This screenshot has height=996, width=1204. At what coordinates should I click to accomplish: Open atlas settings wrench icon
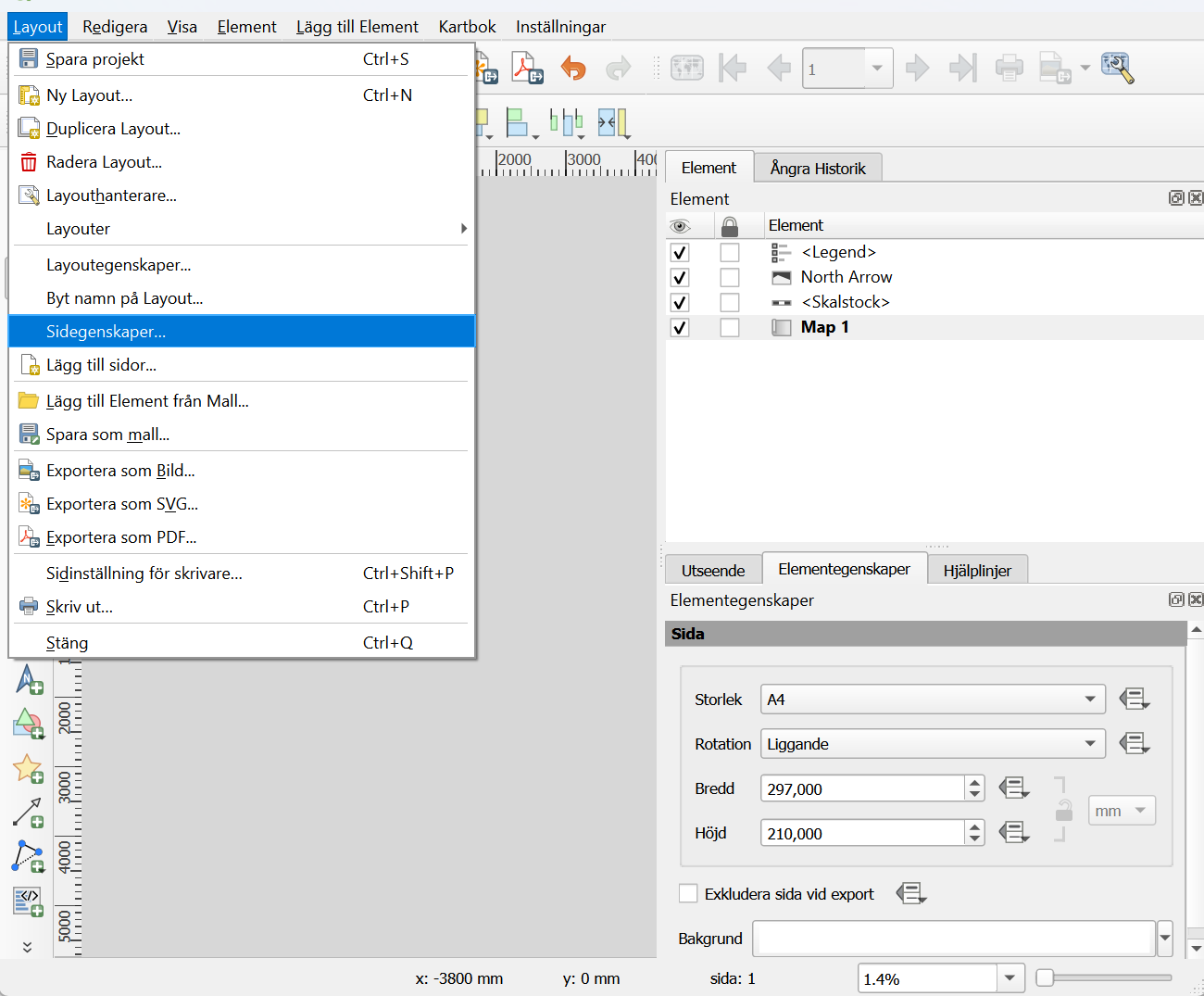pos(1118,68)
